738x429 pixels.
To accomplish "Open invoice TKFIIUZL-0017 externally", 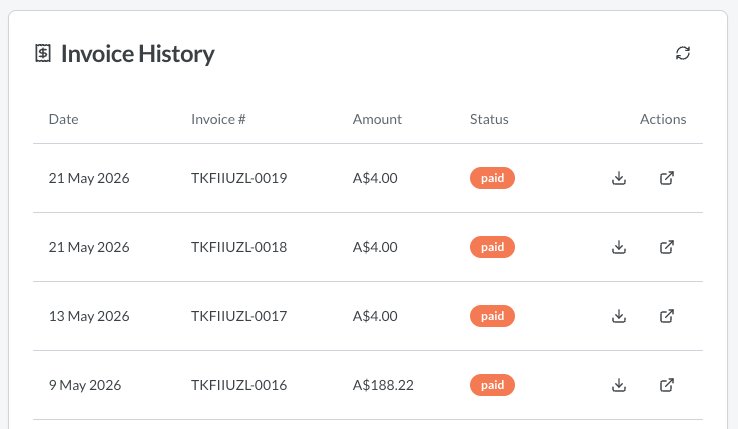I will [x=666, y=316].
